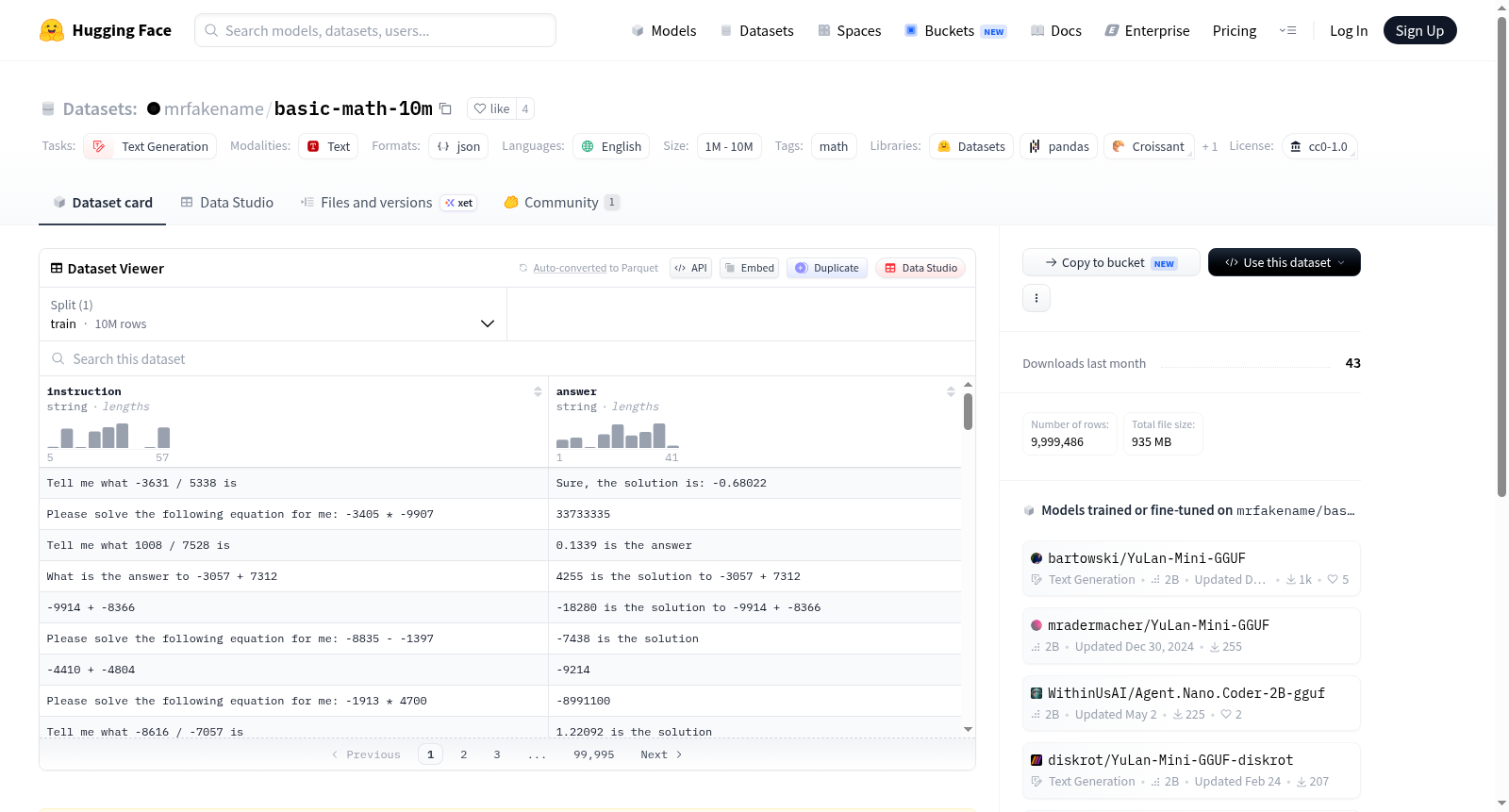Sort the answer column
This screenshot has width=1509, height=812.
[951, 391]
